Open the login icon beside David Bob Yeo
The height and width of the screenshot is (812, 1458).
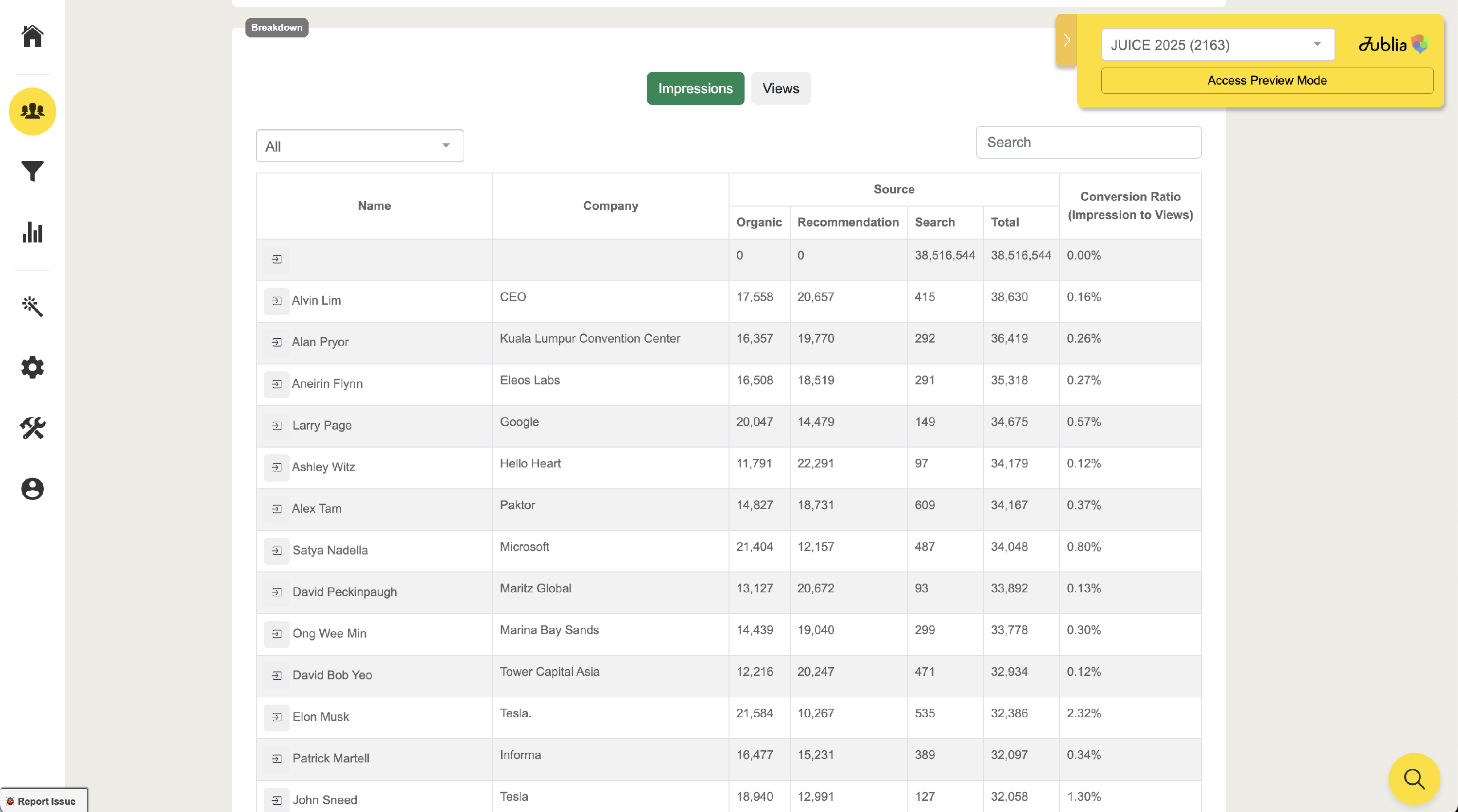[x=277, y=675]
